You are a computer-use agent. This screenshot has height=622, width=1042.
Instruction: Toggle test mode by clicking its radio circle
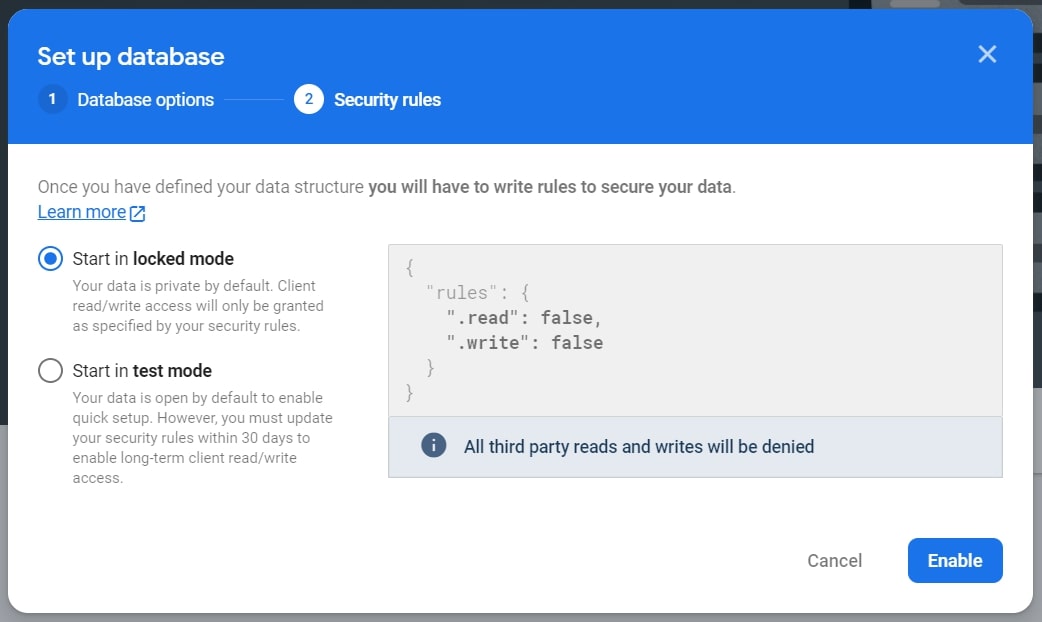coord(50,370)
